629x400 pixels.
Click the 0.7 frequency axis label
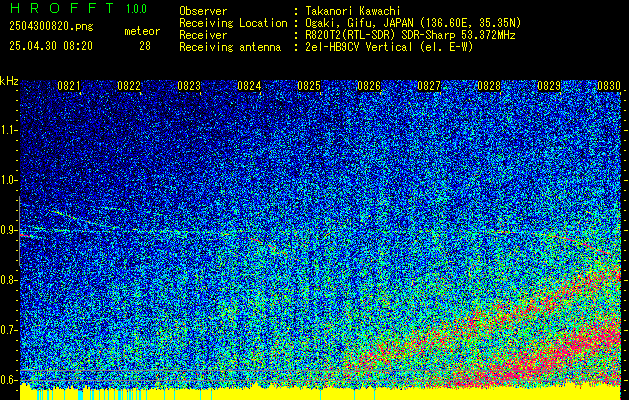click(x=8, y=330)
